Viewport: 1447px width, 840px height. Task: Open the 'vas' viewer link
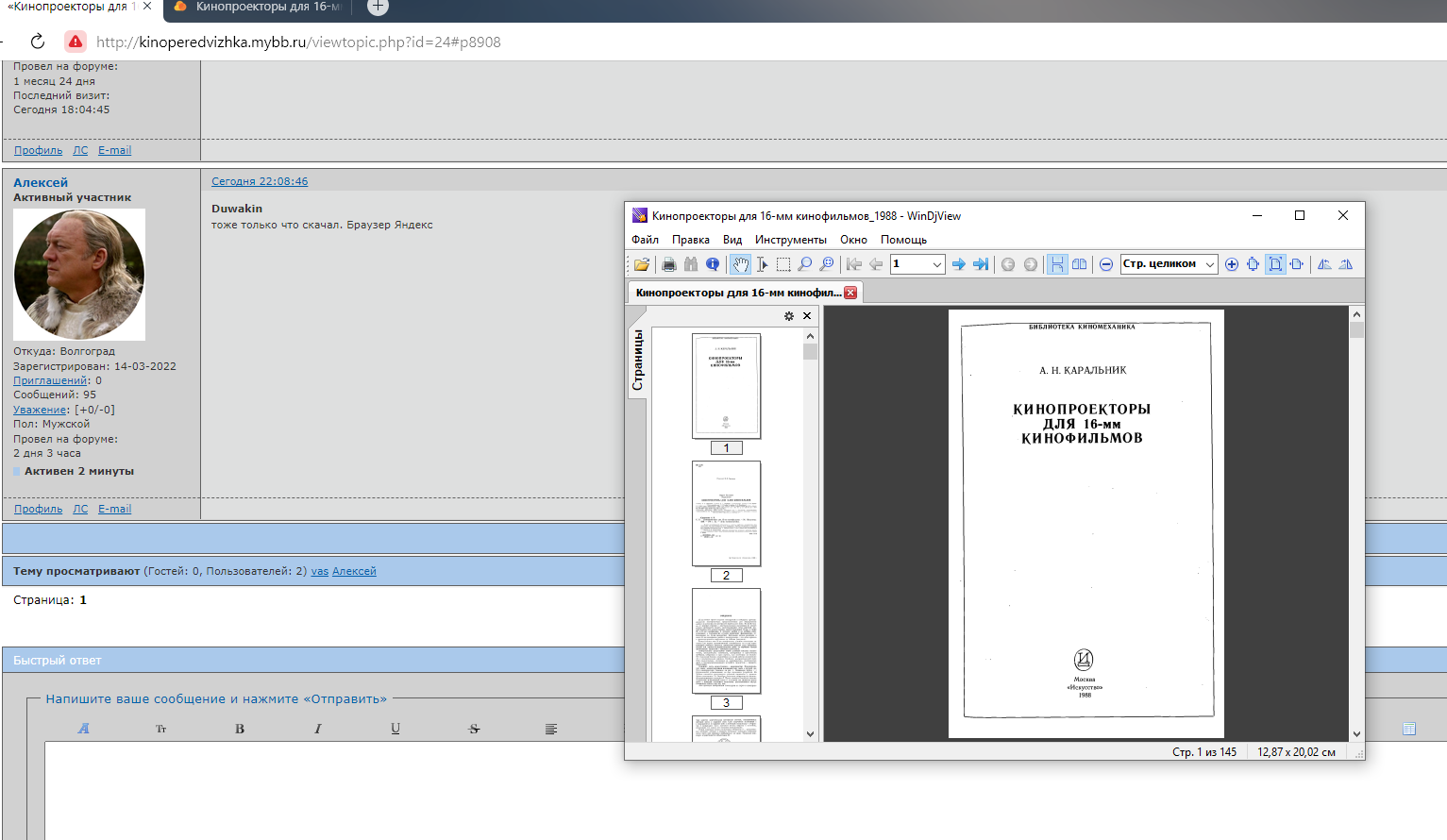tap(320, 571)
